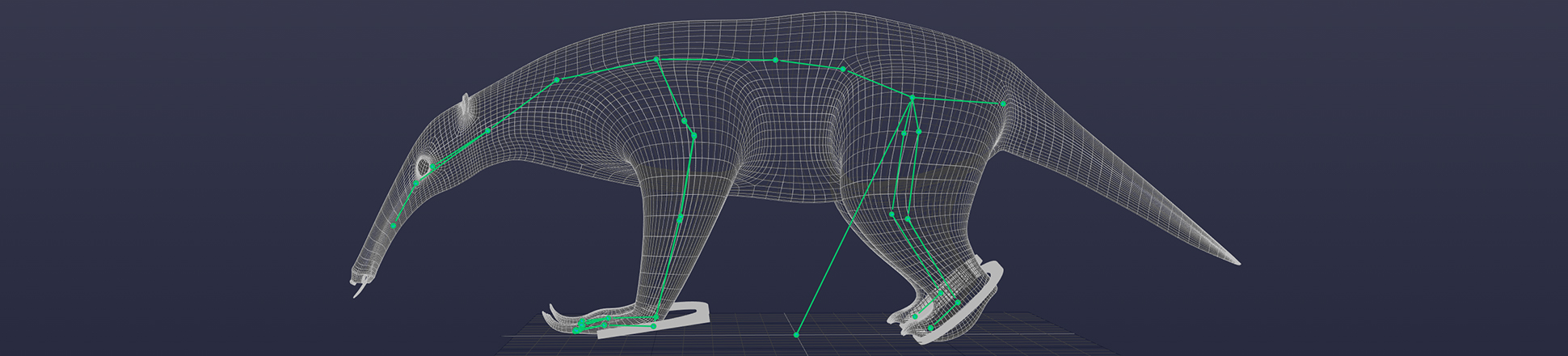Click the front leg lower knee joint
1568x356 pixels.
(x=680, y=218)
